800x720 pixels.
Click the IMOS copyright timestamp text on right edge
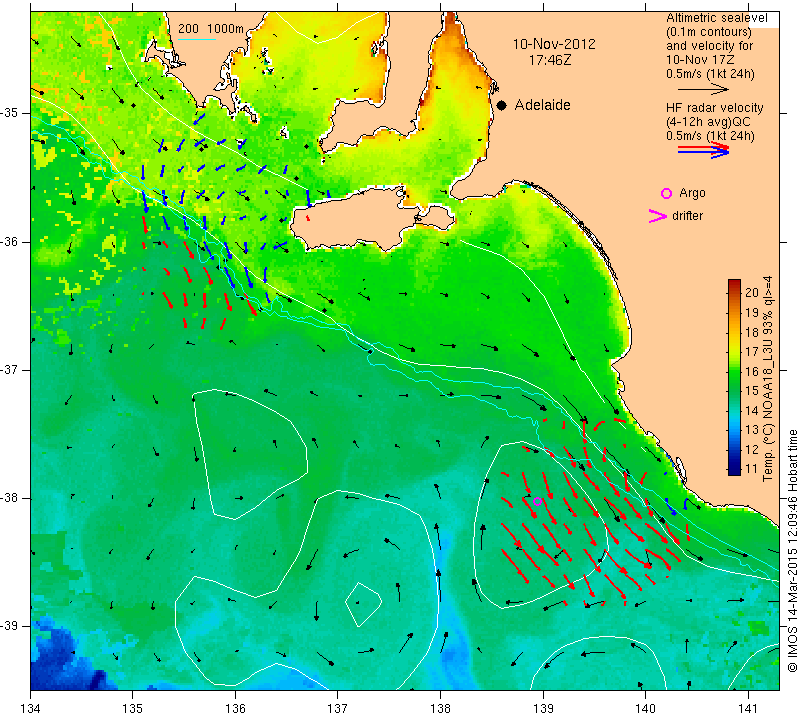(x=792, y=551)
